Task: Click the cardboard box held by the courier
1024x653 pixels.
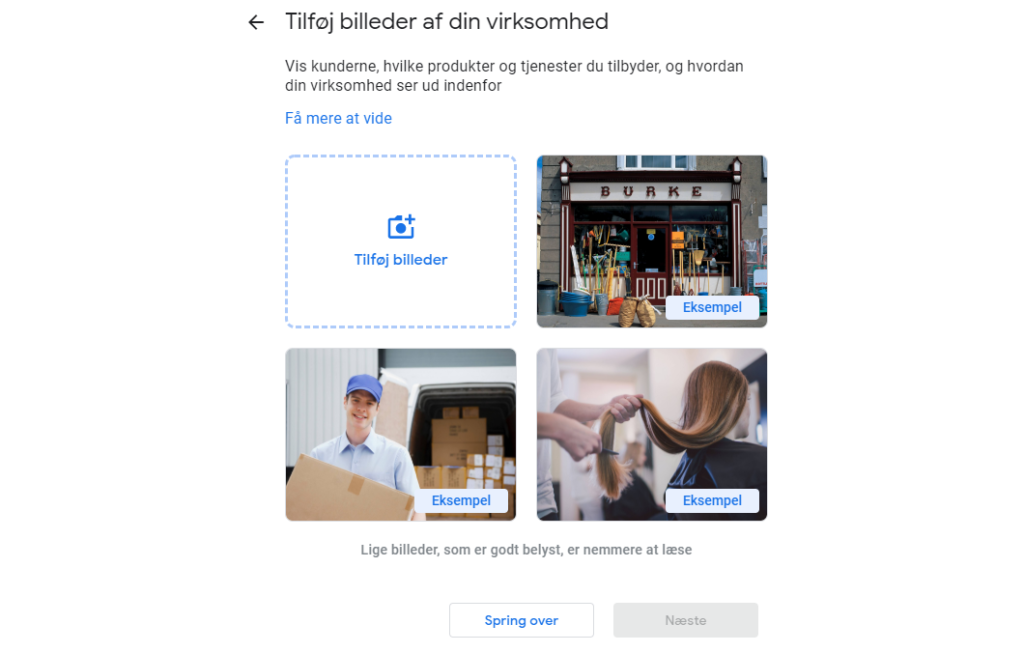Action: [349, 486]
